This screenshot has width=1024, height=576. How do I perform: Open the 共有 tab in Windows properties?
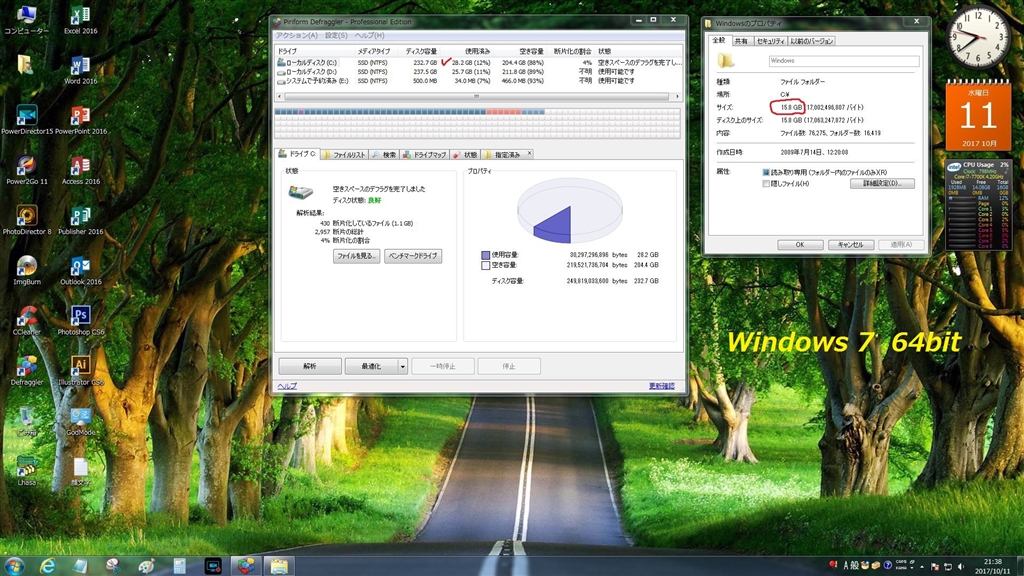pyautogui.click(x=741, y=41)
